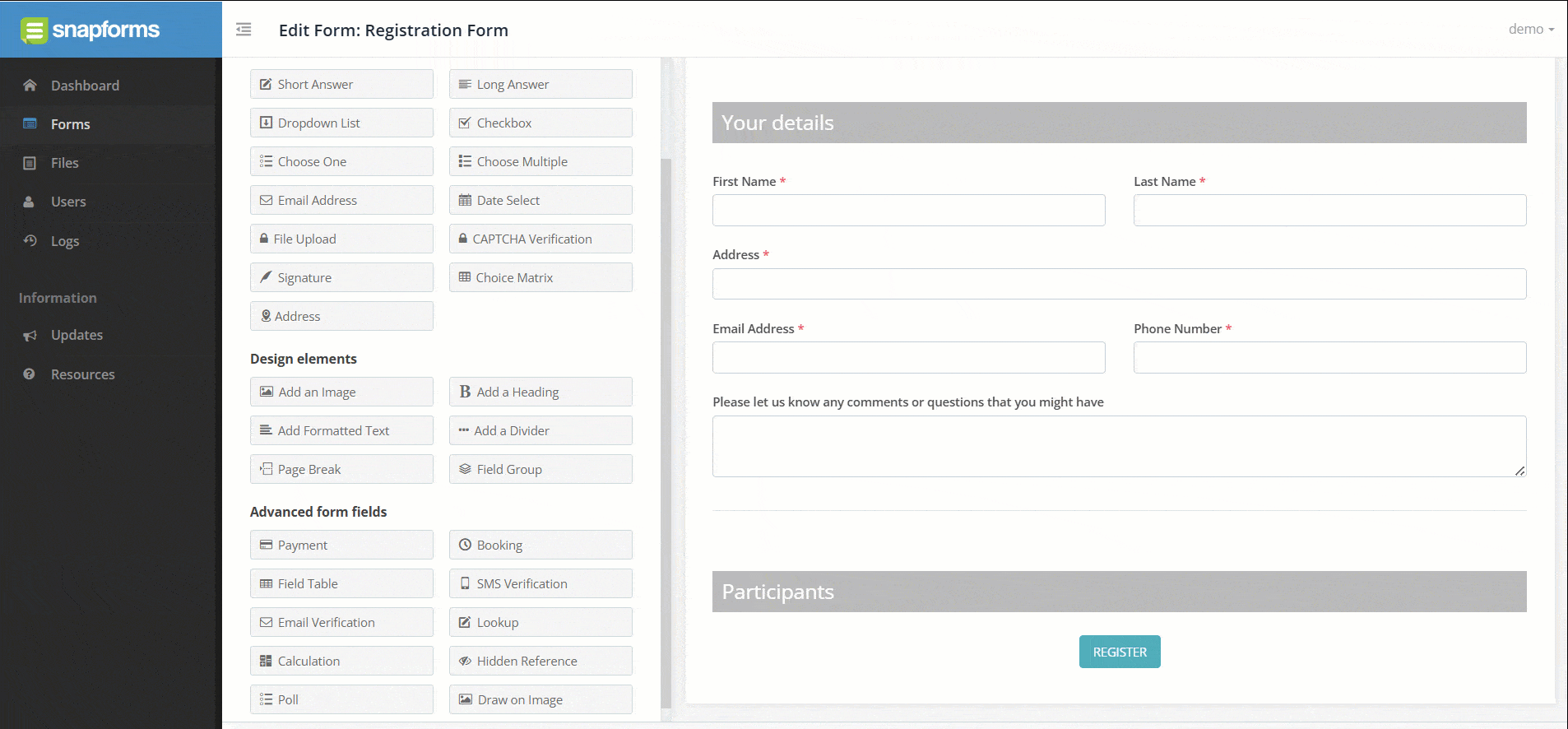
Task: Click the Short Answer pencil icon
Action: coord(266,84)
